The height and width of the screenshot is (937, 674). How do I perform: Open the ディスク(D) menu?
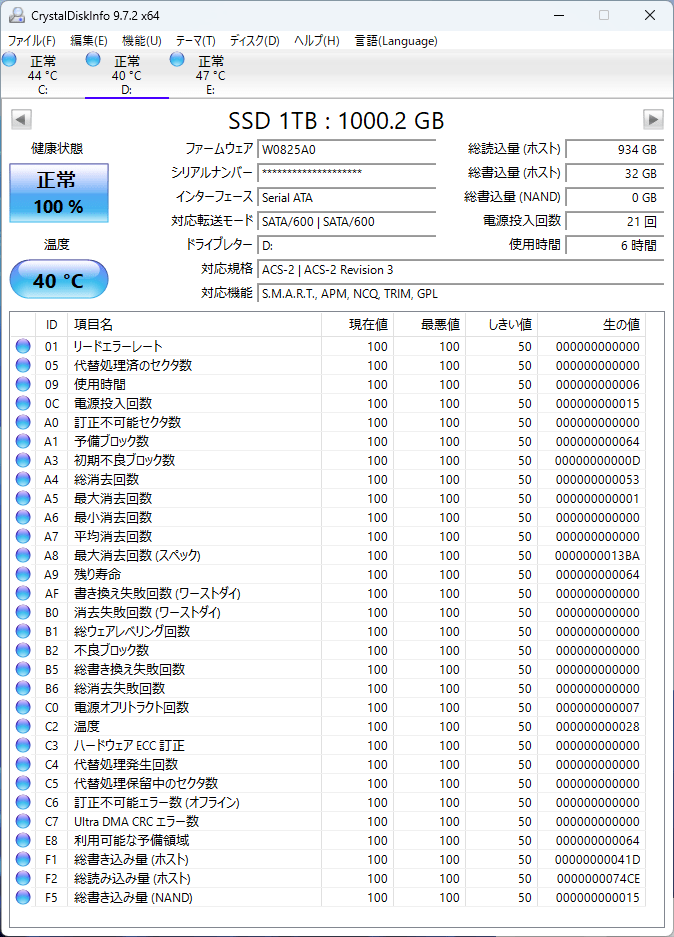point(254,41)
